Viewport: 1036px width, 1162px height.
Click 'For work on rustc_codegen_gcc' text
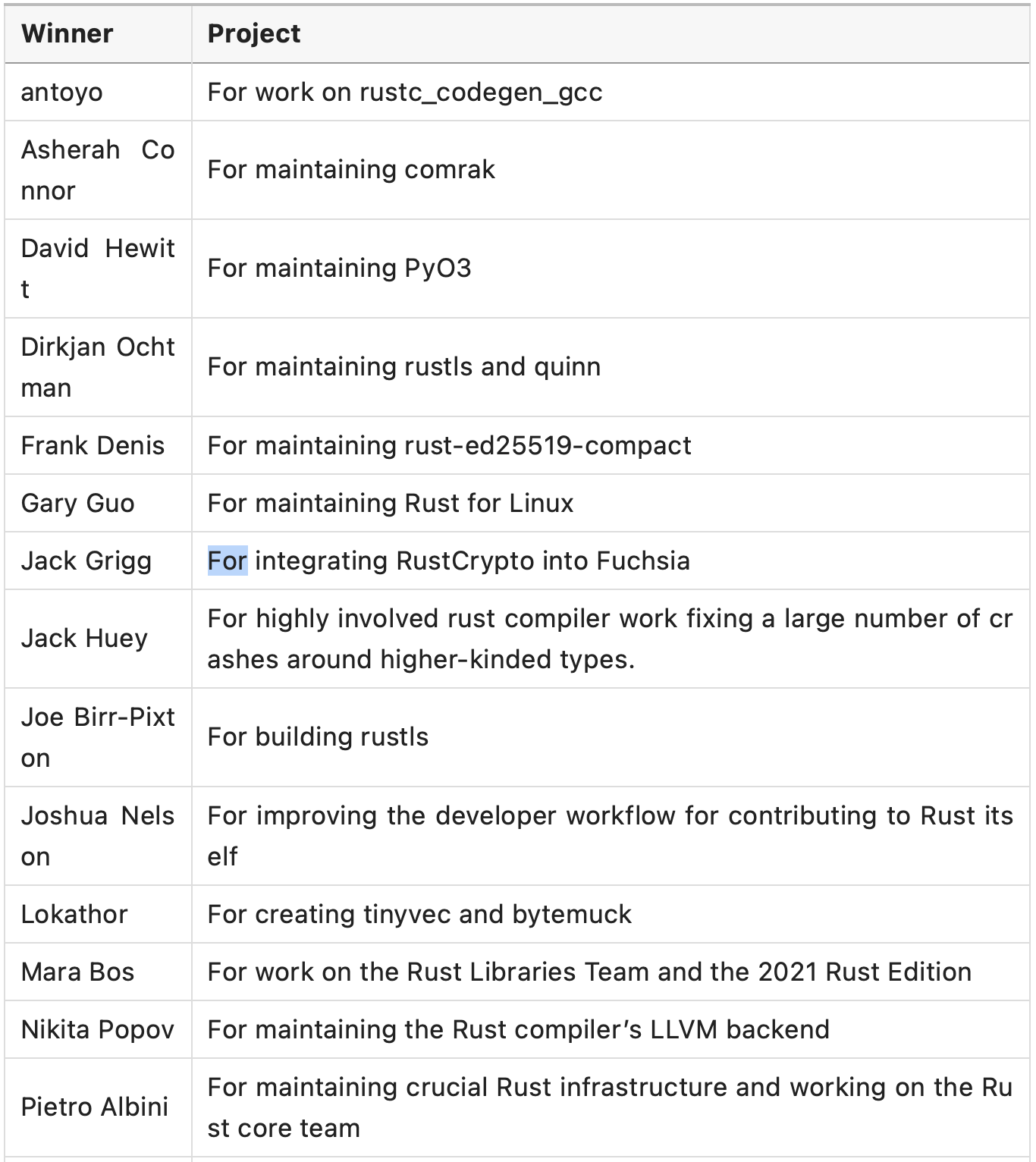[405, 93]
